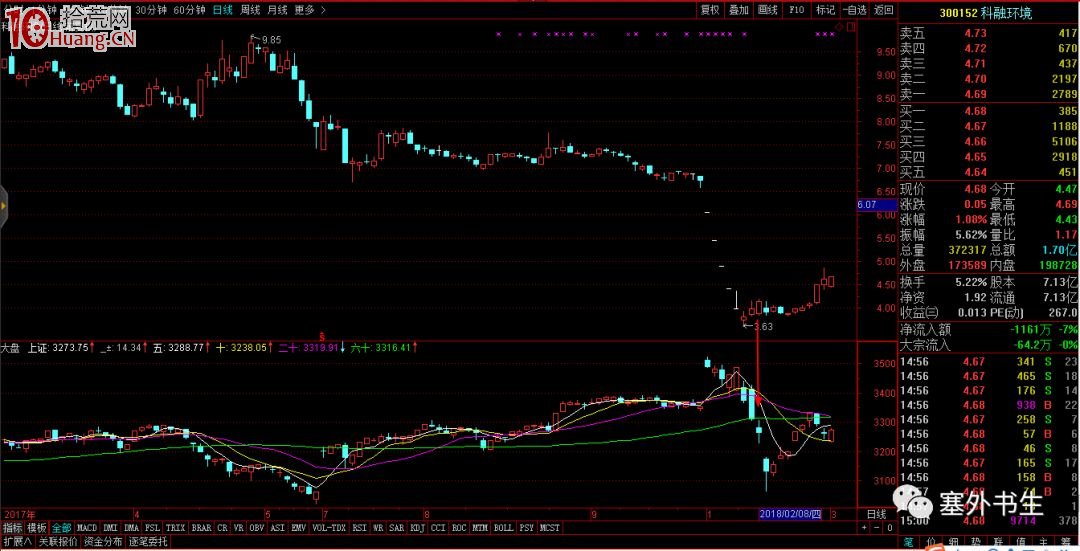Expand the 扩展∧ panel
The image size is (1080, 551).
[x=17, y=541]
